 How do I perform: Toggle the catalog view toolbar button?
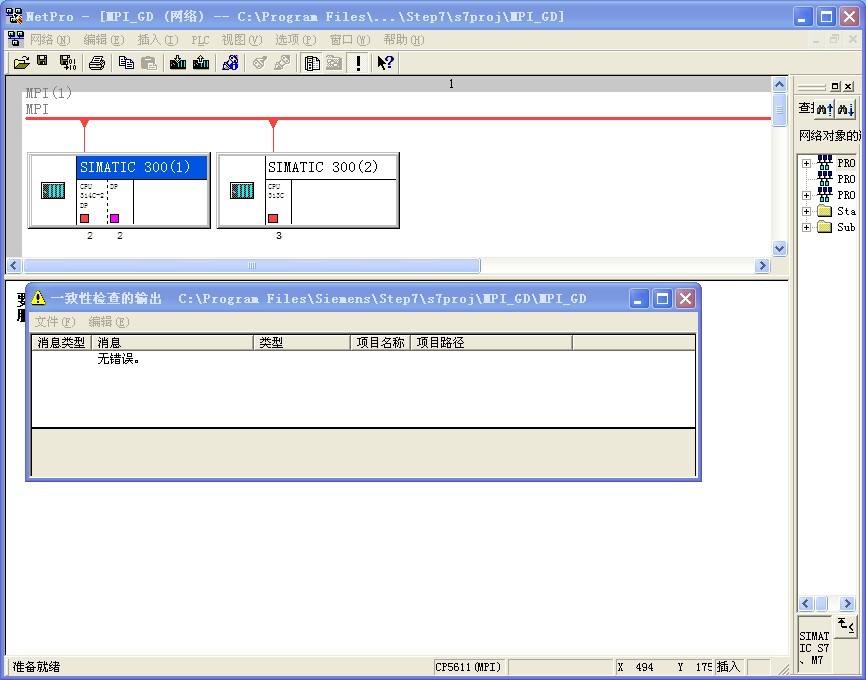coord(312,63)
